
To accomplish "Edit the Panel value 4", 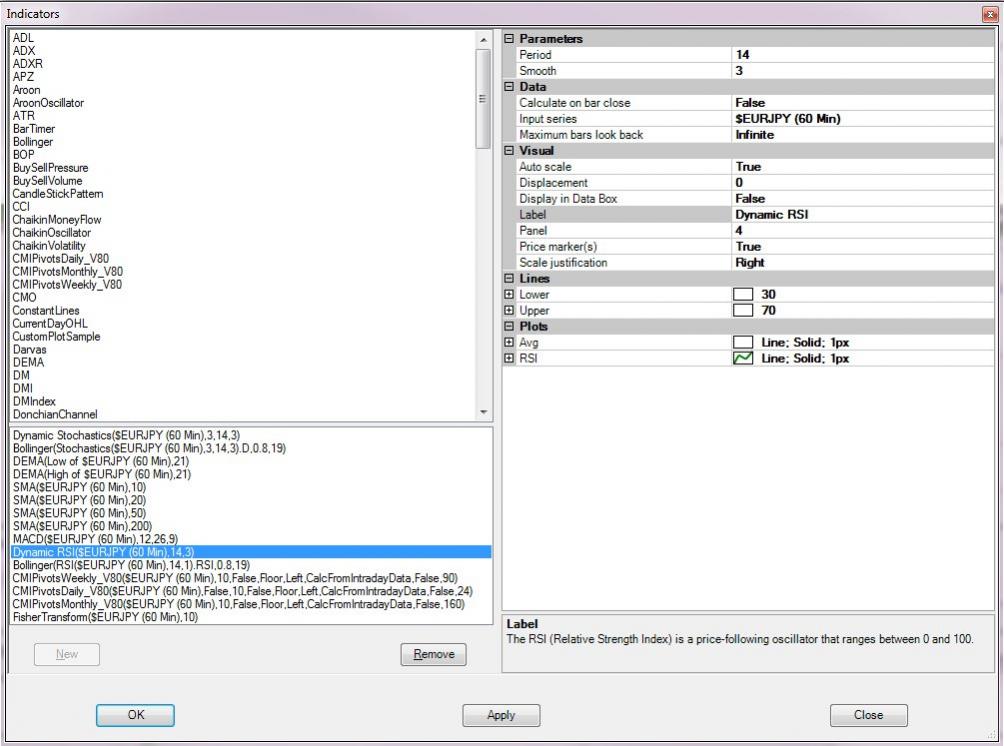I will 862,231.
